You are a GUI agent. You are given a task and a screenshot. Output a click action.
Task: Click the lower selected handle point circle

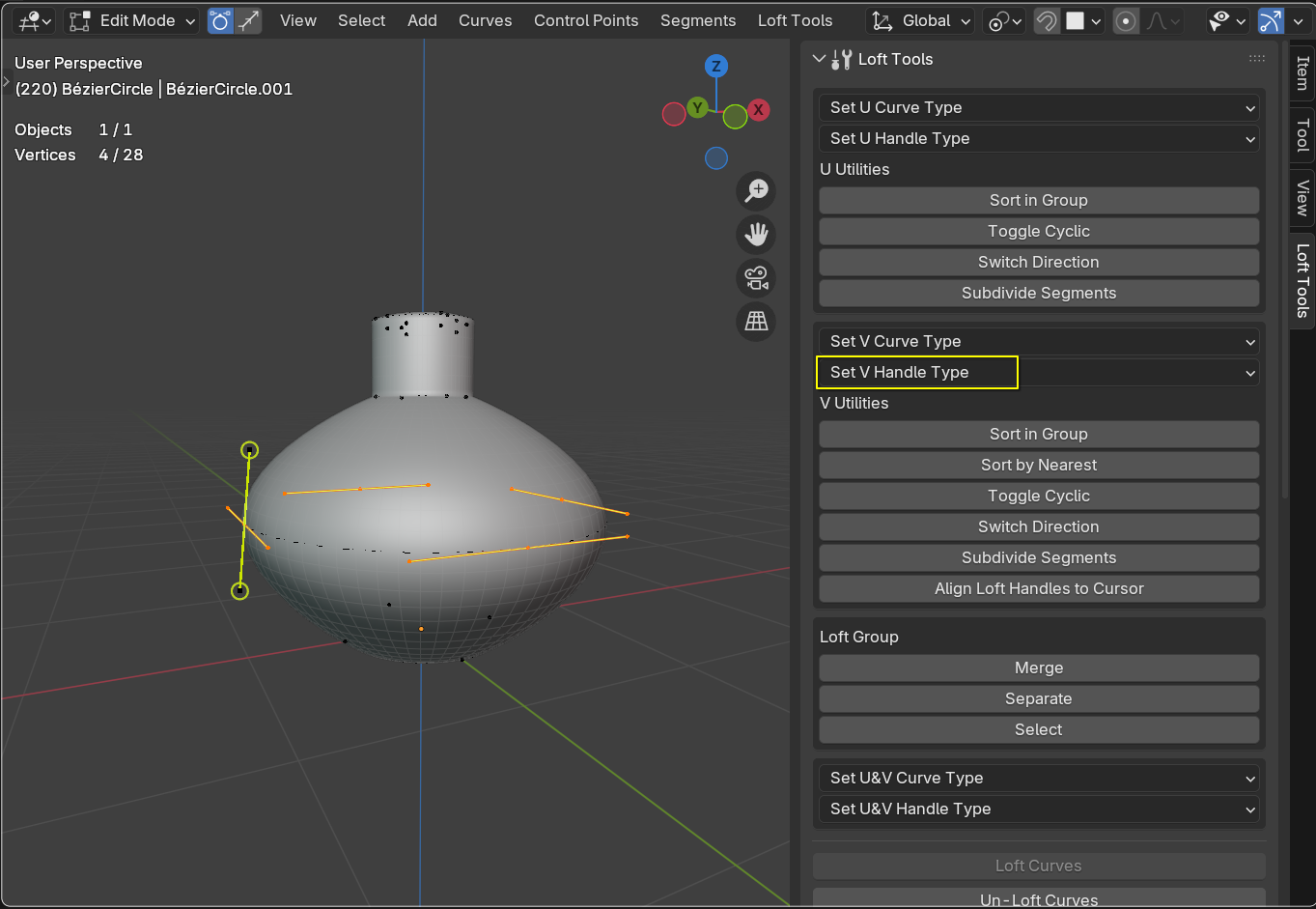[239, 590]
